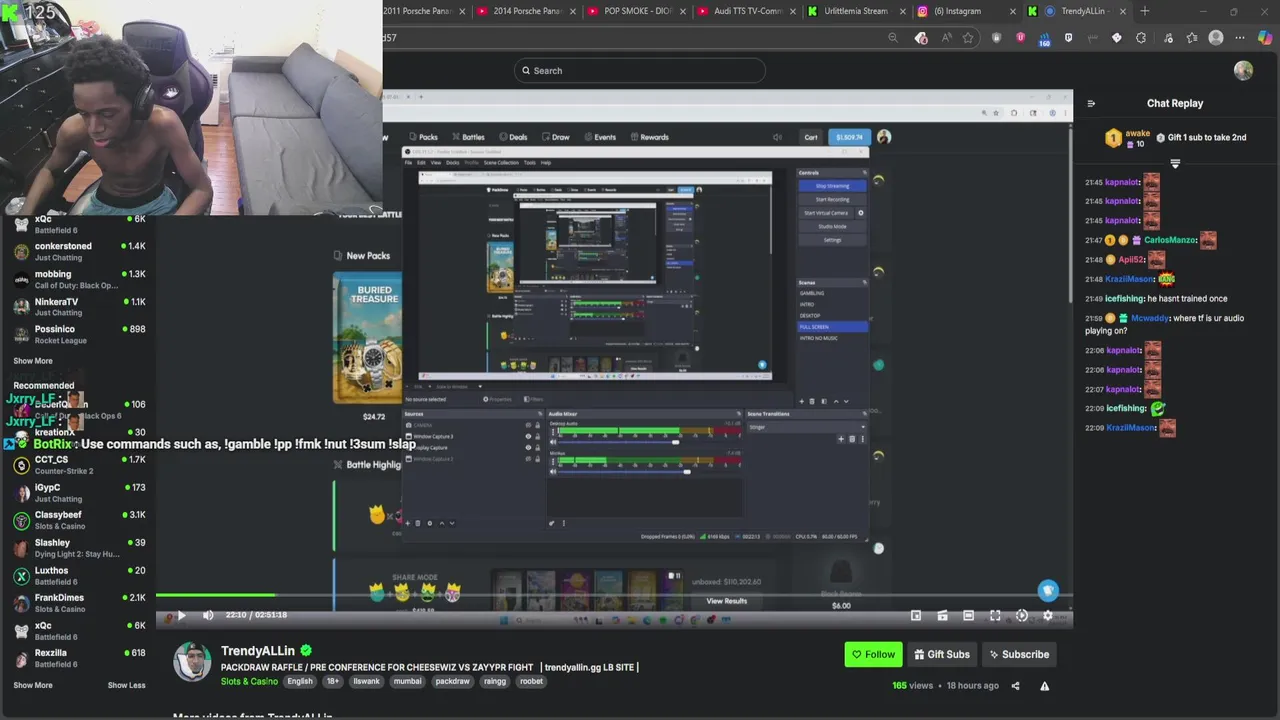Click CarlosManzo username in chat

click(1170, 240)
